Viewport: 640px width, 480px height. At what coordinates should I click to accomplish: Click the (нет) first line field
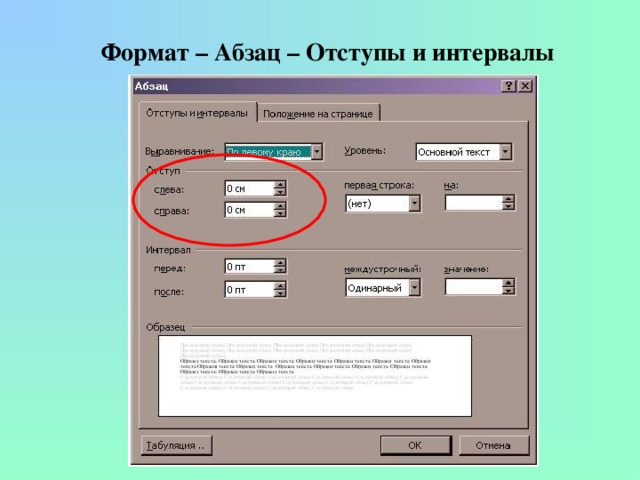point(377,203)
